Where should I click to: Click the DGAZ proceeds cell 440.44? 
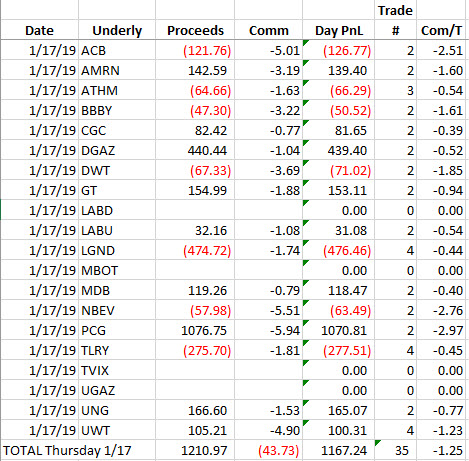195,150
